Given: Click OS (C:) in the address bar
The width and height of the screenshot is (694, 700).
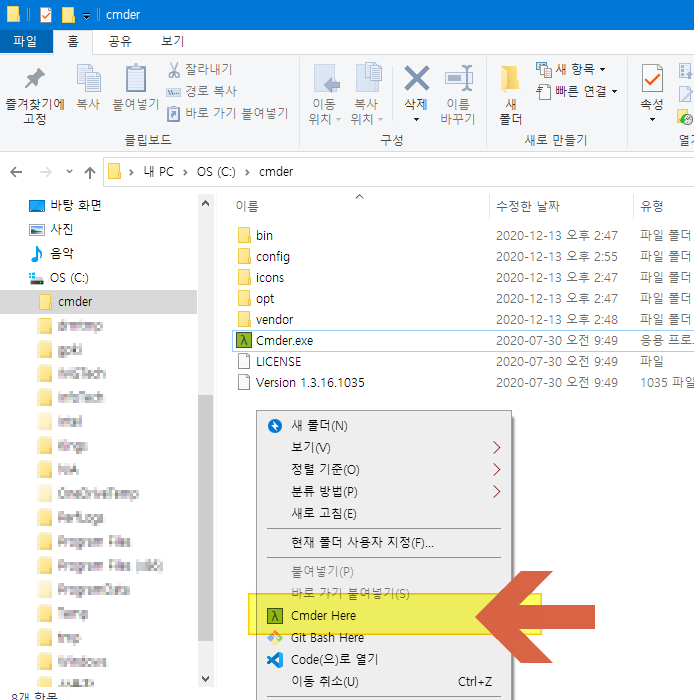Looking at the screenshot, I should click(x=216, y=172).
